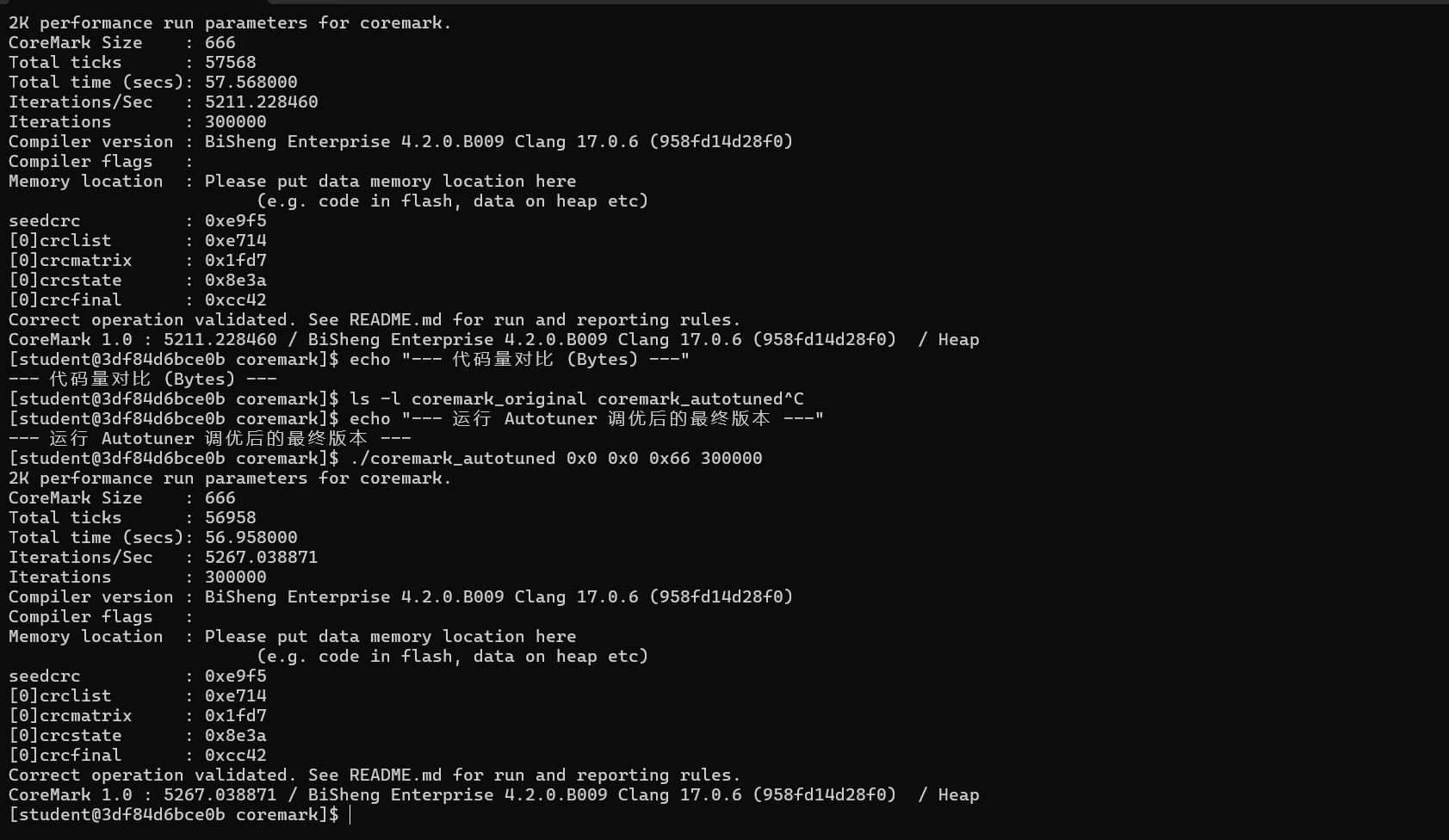Click the command prompt cursor on the last line

(350, 815)
